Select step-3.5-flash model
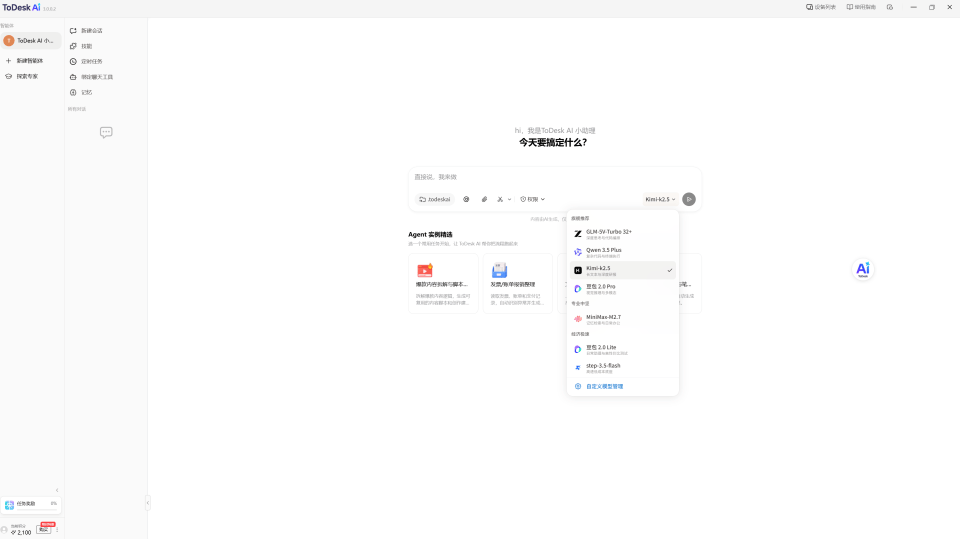The height and width of the screenshot is (539, 960). tap(623, 368)
